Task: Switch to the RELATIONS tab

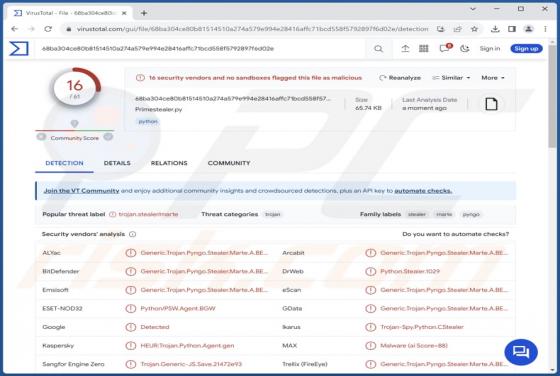Action: tap(169, 163)
